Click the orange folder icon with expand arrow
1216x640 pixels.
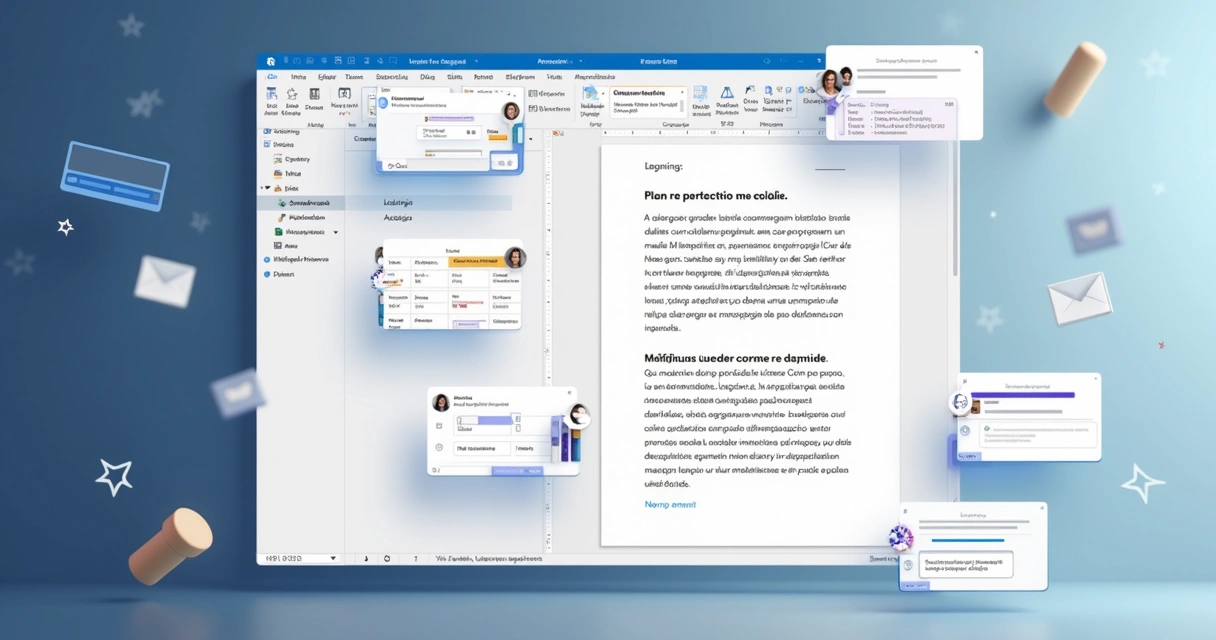pos(279,188)
